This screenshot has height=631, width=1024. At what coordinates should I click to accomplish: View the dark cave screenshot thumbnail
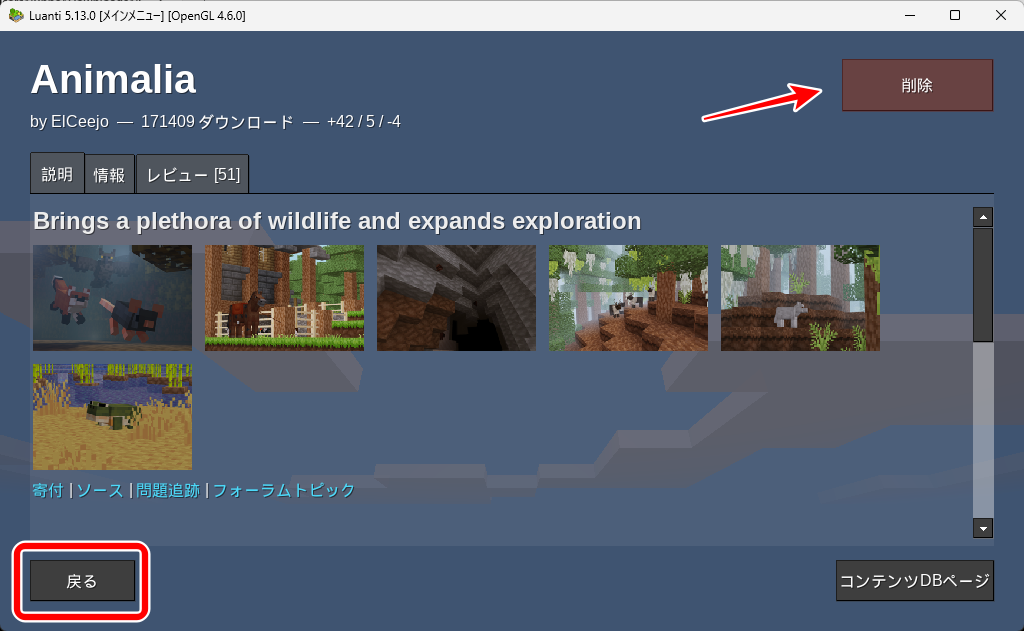click(x=456, y=298)
